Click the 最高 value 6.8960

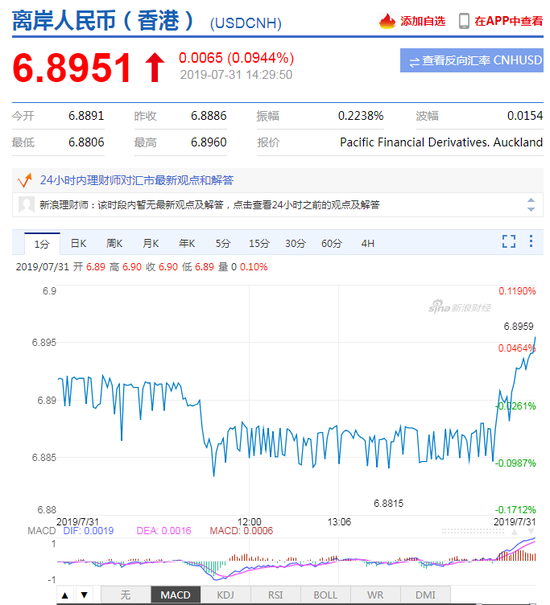pyautogui.click(x=208, y=142)
